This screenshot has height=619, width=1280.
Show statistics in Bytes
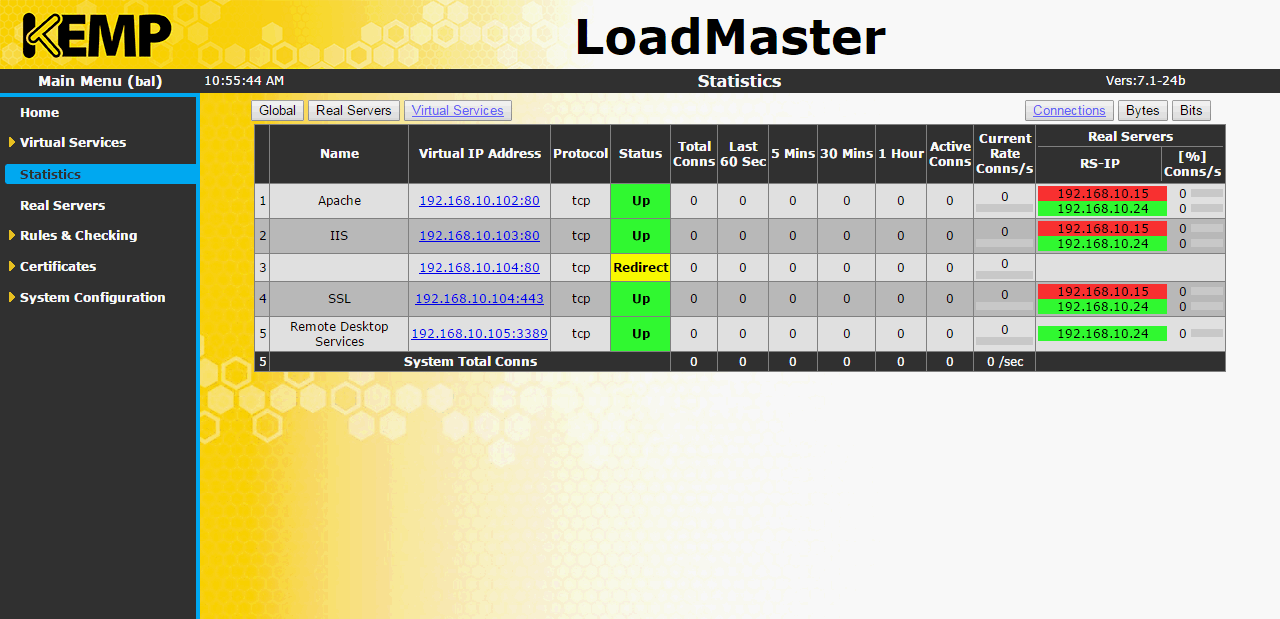click(1143, 110)
